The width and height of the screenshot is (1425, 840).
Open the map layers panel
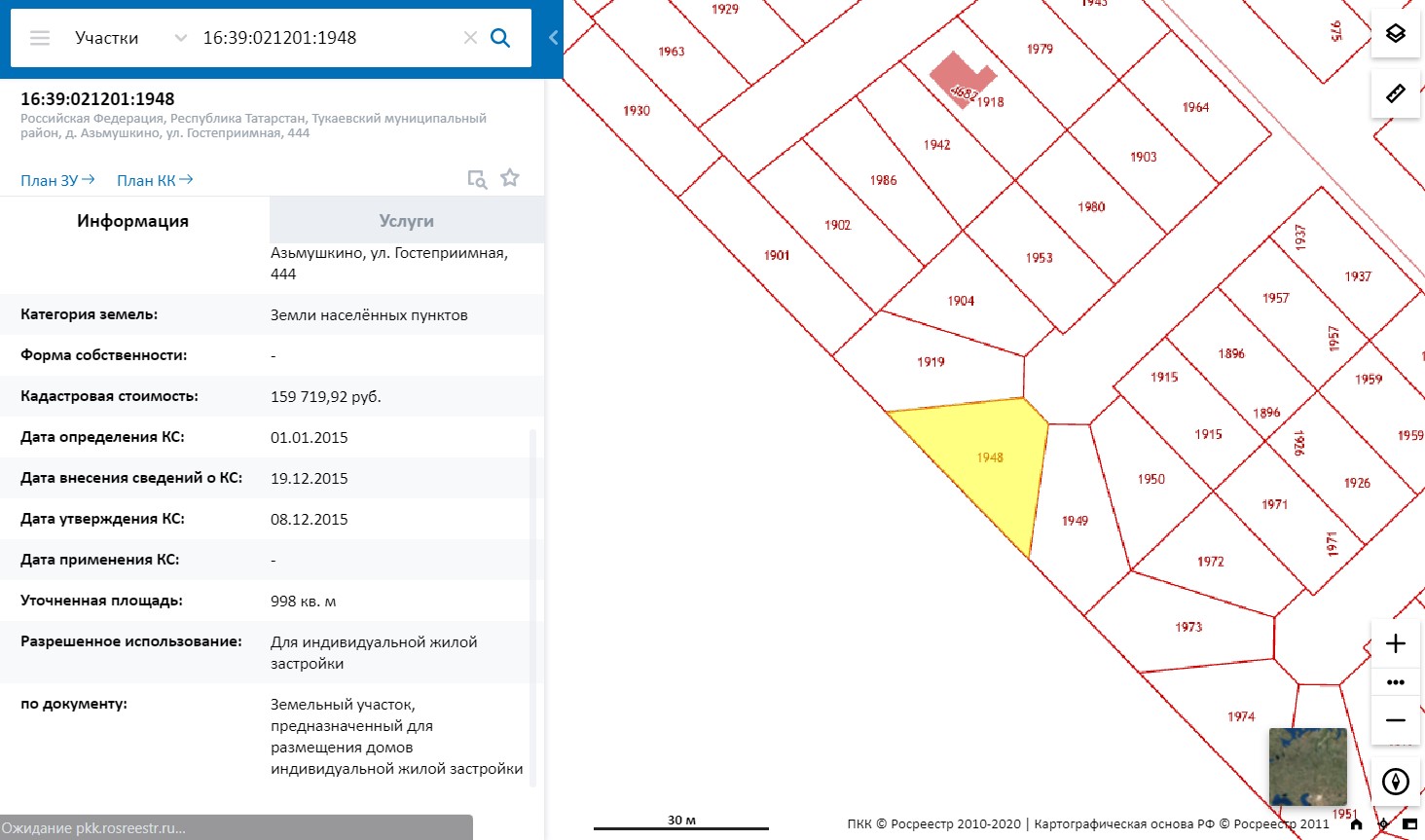(1395, 34)
